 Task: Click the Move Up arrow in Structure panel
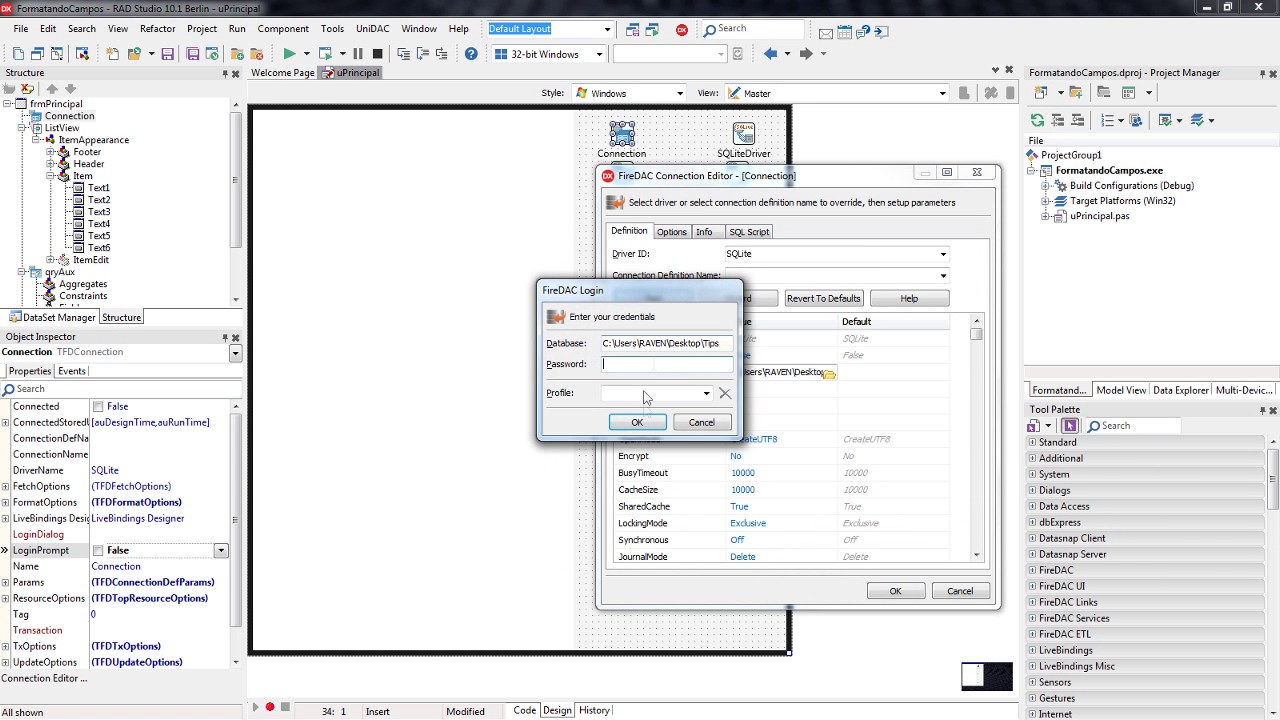coord(52,89)
